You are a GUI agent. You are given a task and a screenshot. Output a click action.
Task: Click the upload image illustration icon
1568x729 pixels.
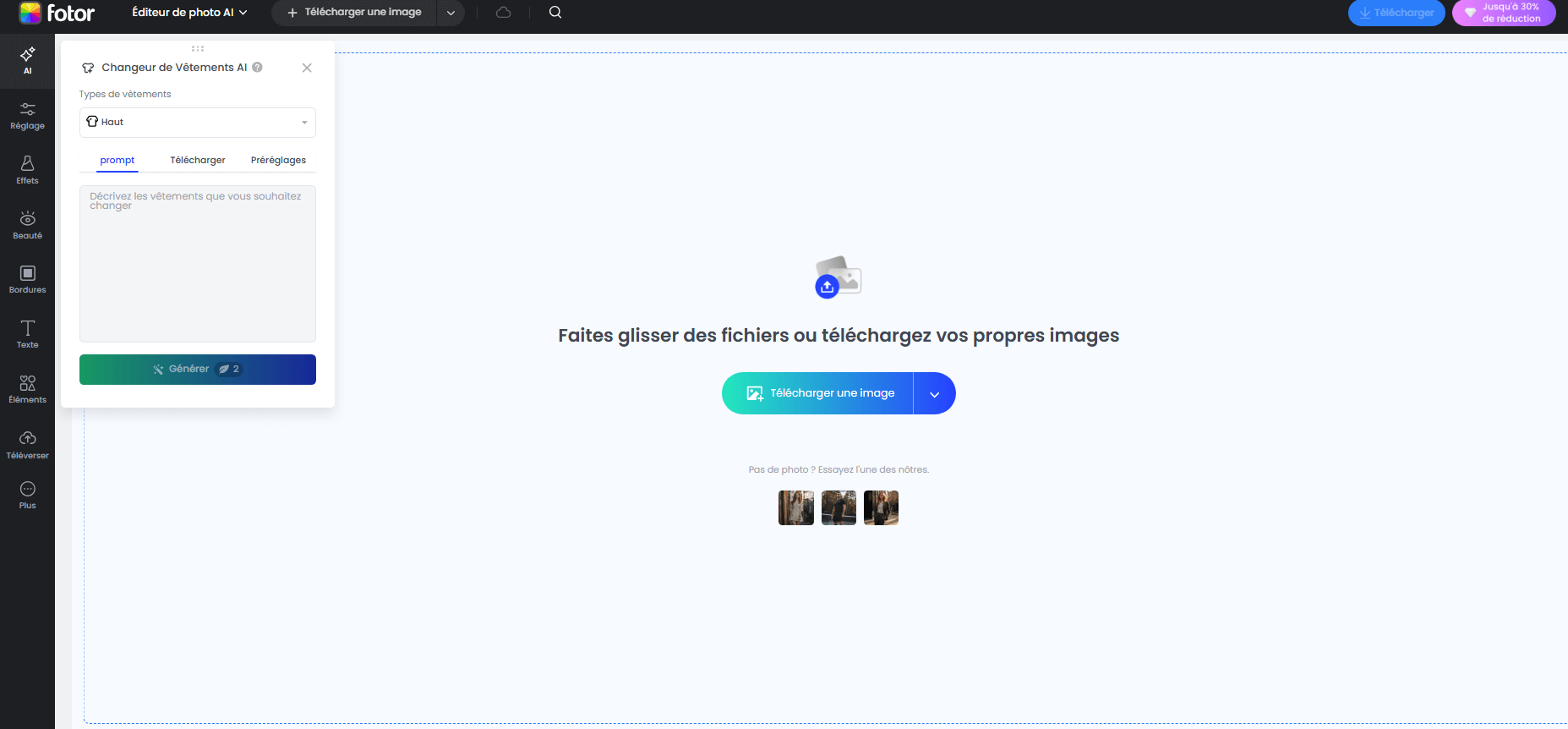(x=839, y=277)
